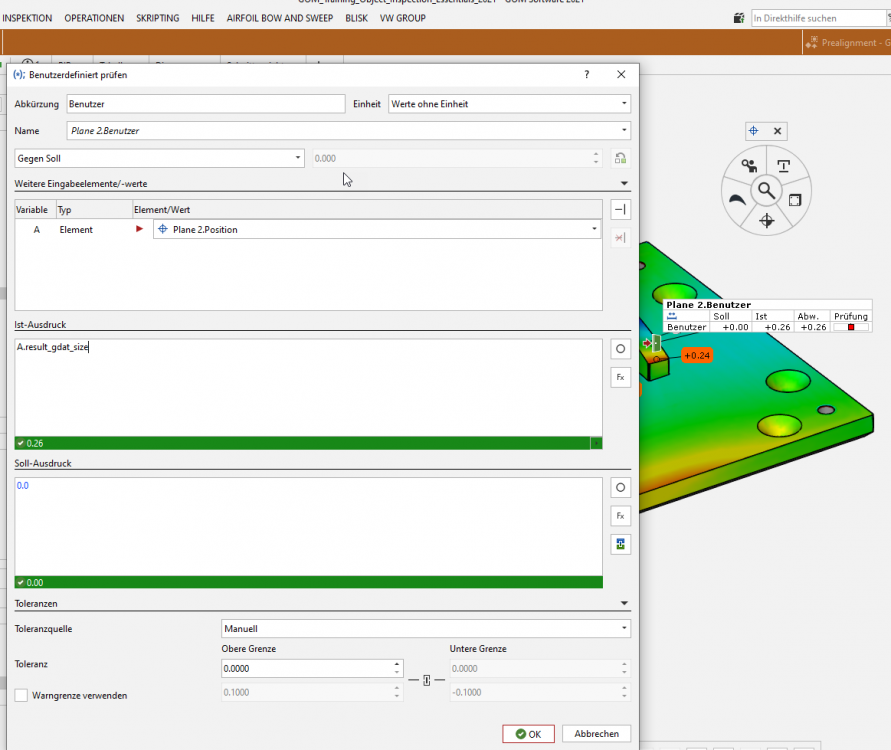Click the Fx button beside Soll-Ausdruck
This screenshot has height=750, width=891.
[x=620, y=516]
